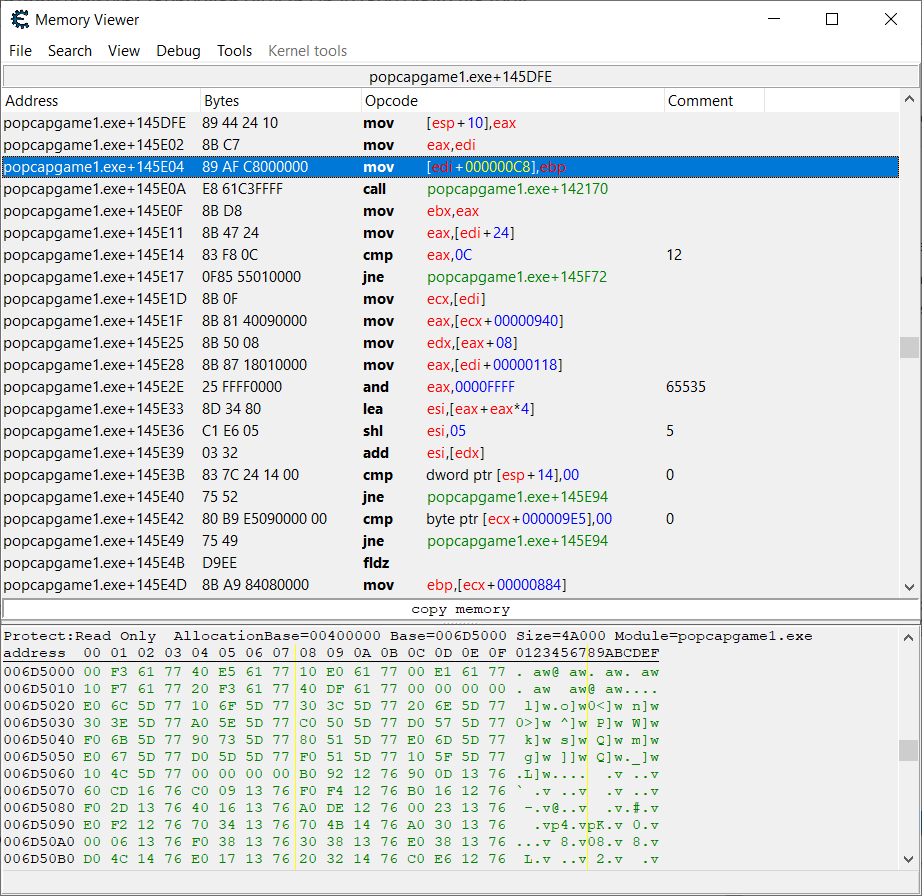Open the File menu
The width and height of the screenshot is (922, 896).
tap(21, 51)
